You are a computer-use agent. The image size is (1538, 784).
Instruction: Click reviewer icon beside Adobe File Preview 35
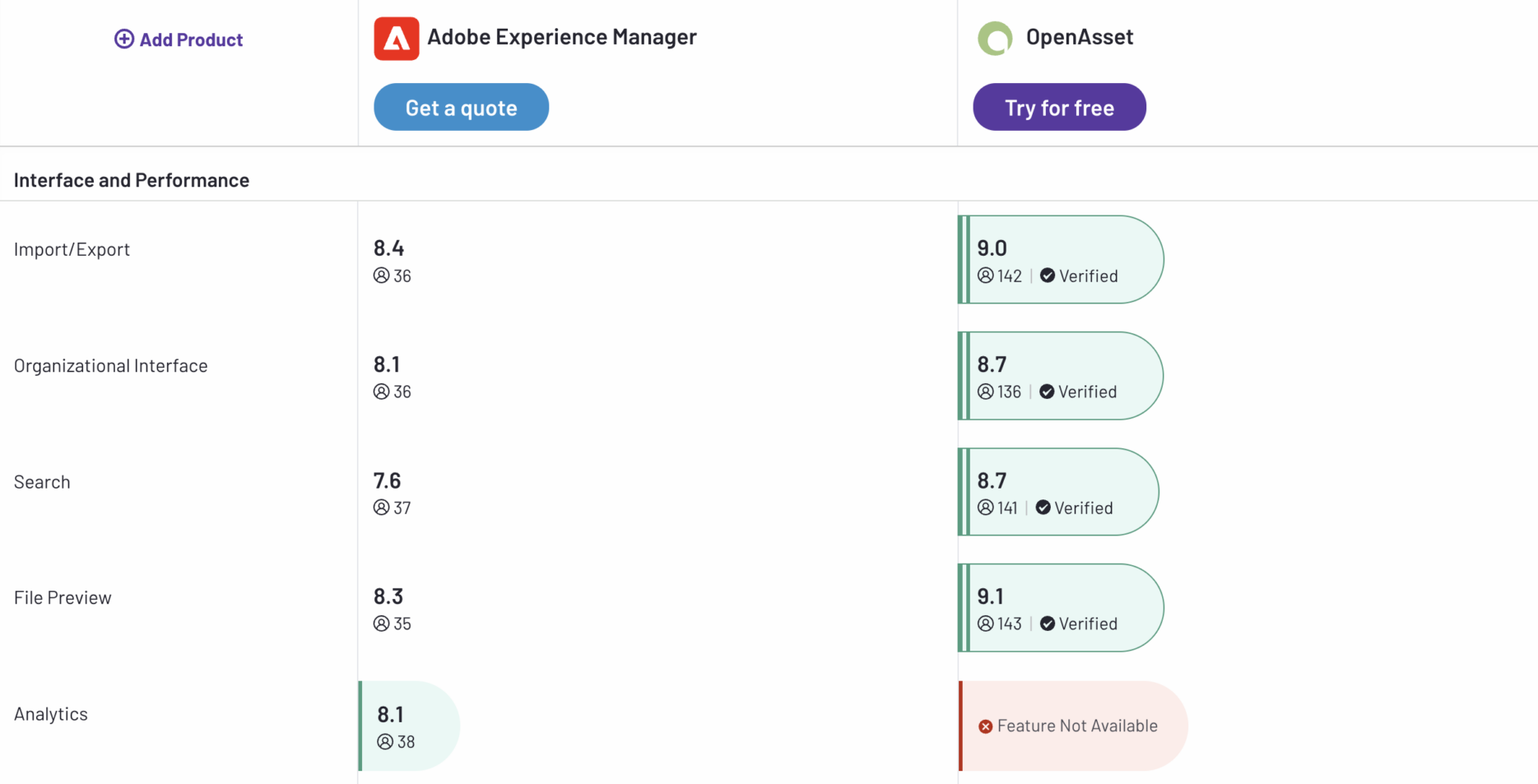(x=381, y=624)
